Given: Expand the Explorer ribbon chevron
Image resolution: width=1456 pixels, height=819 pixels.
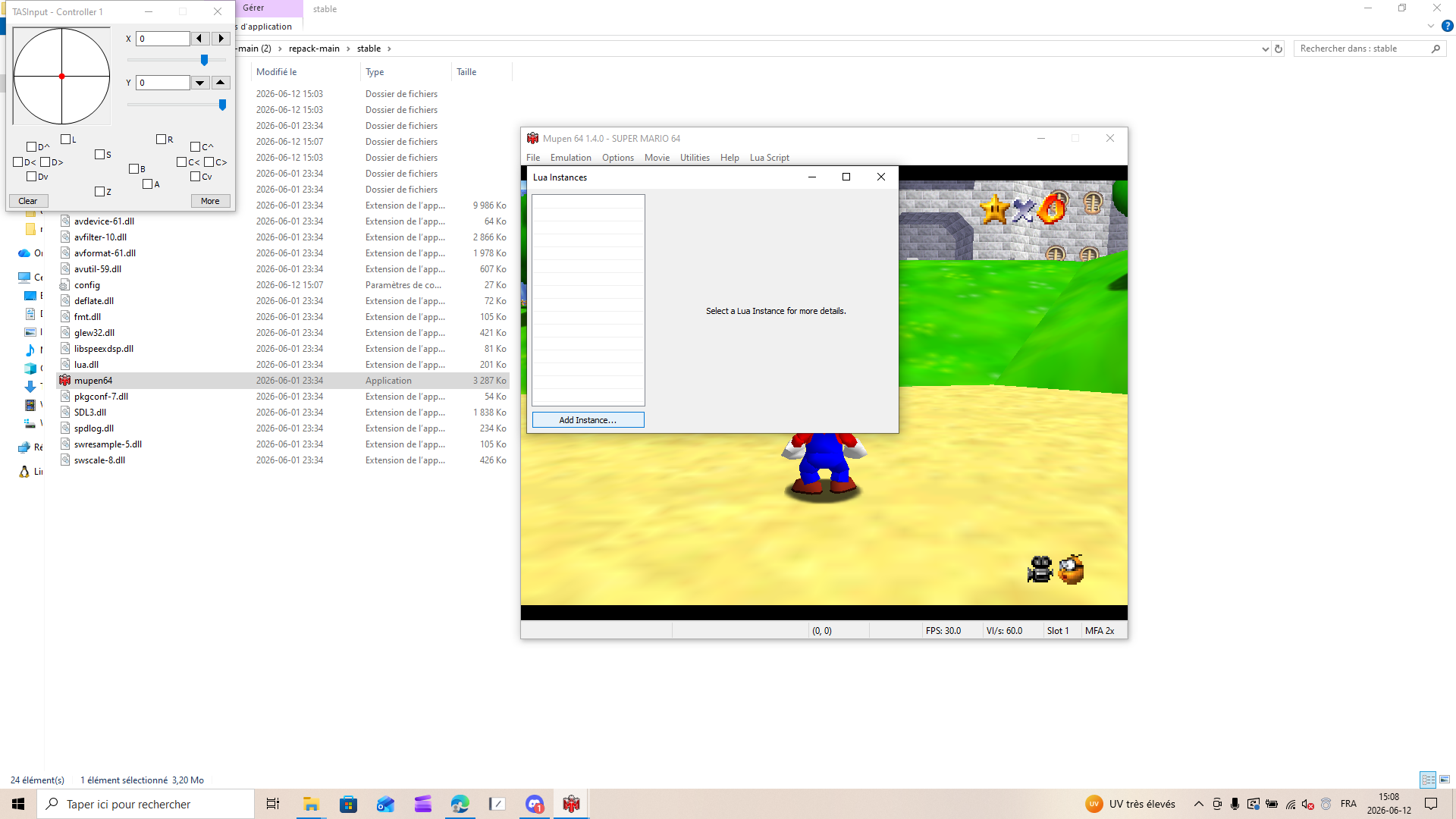Looking at the screenshot, I should (x=1431, y=26).
